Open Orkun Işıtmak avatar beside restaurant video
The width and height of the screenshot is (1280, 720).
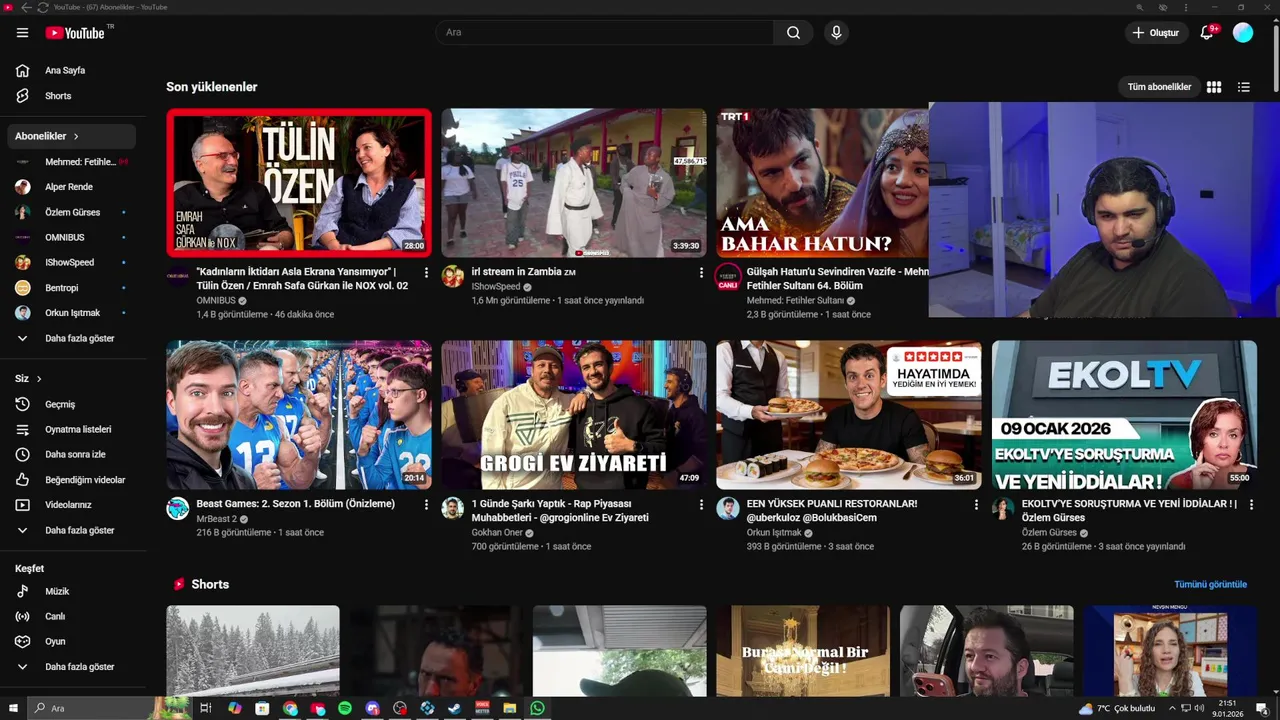pos(728,508)
